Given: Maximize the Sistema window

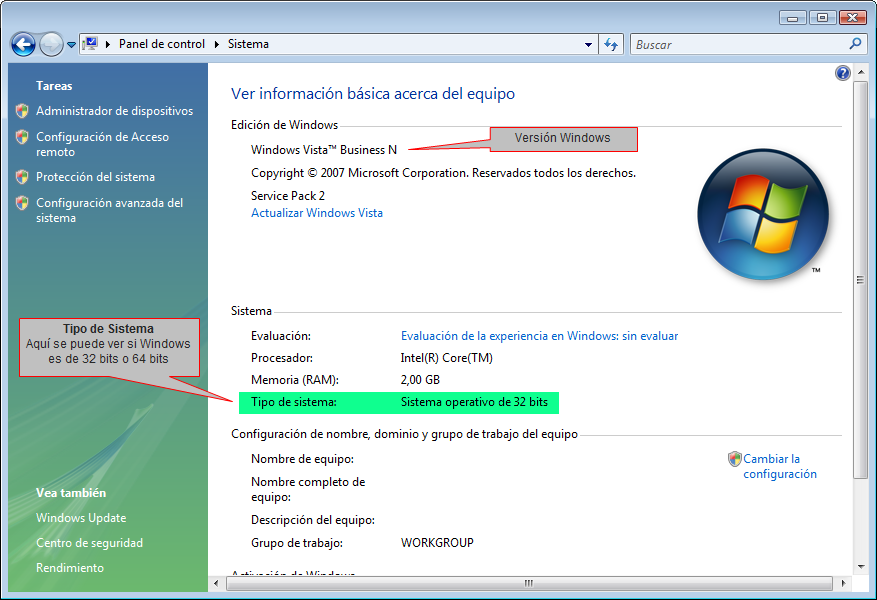Looking at the screenshot, I should pyautogui.click(x=822, y=18).
